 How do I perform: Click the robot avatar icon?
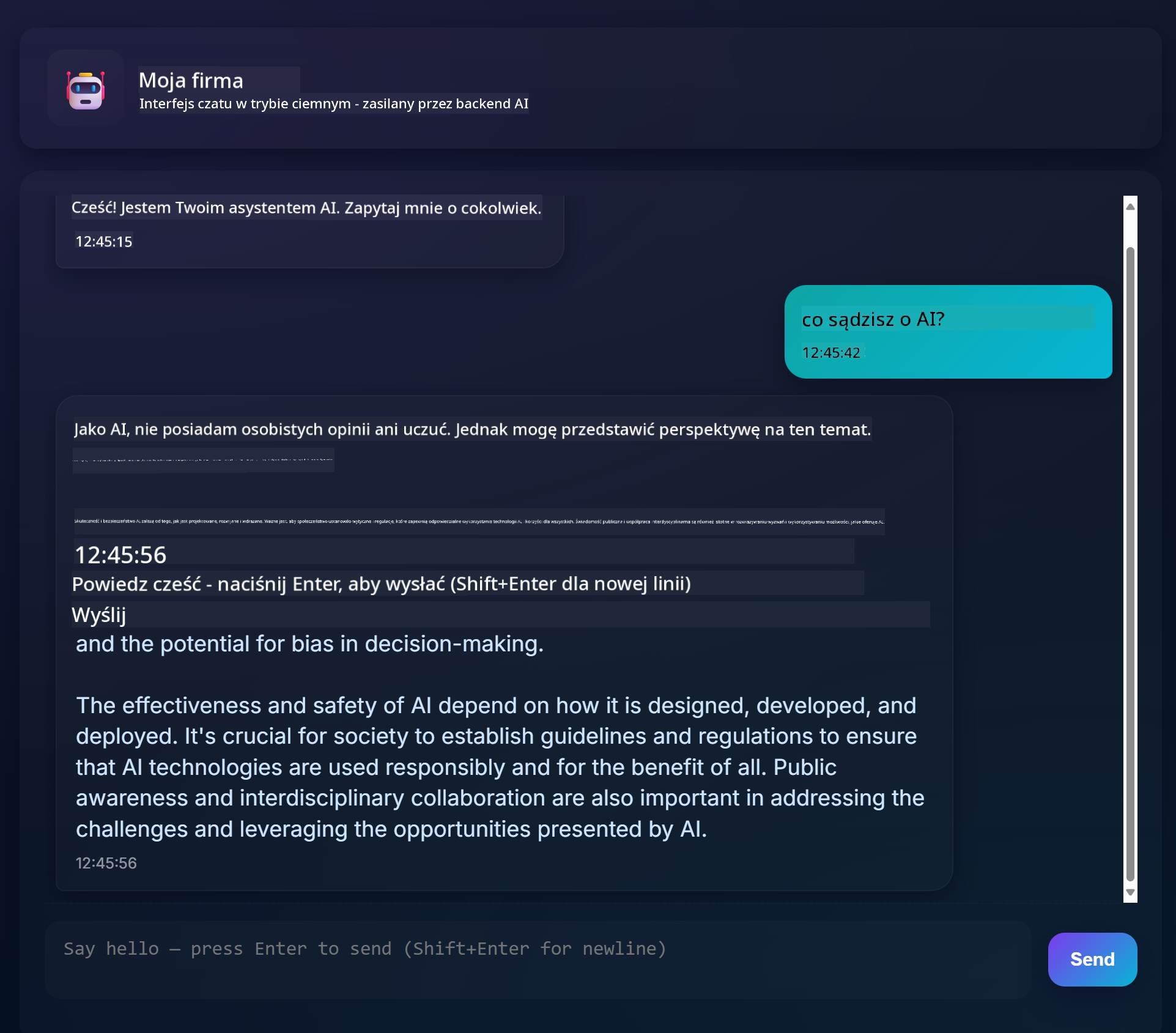[86, 89]
